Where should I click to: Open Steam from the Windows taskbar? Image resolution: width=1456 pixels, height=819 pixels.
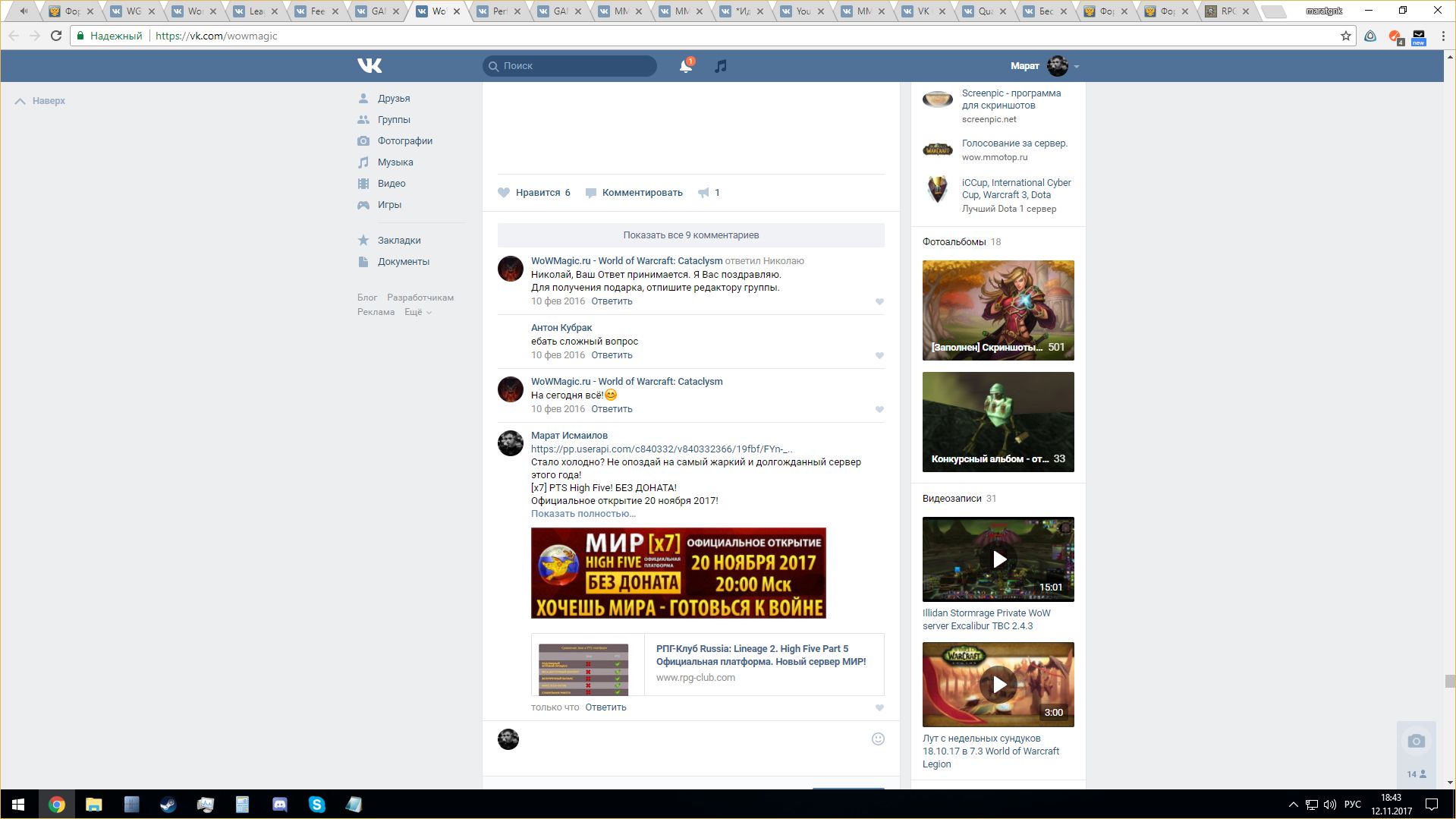[168, 805]
